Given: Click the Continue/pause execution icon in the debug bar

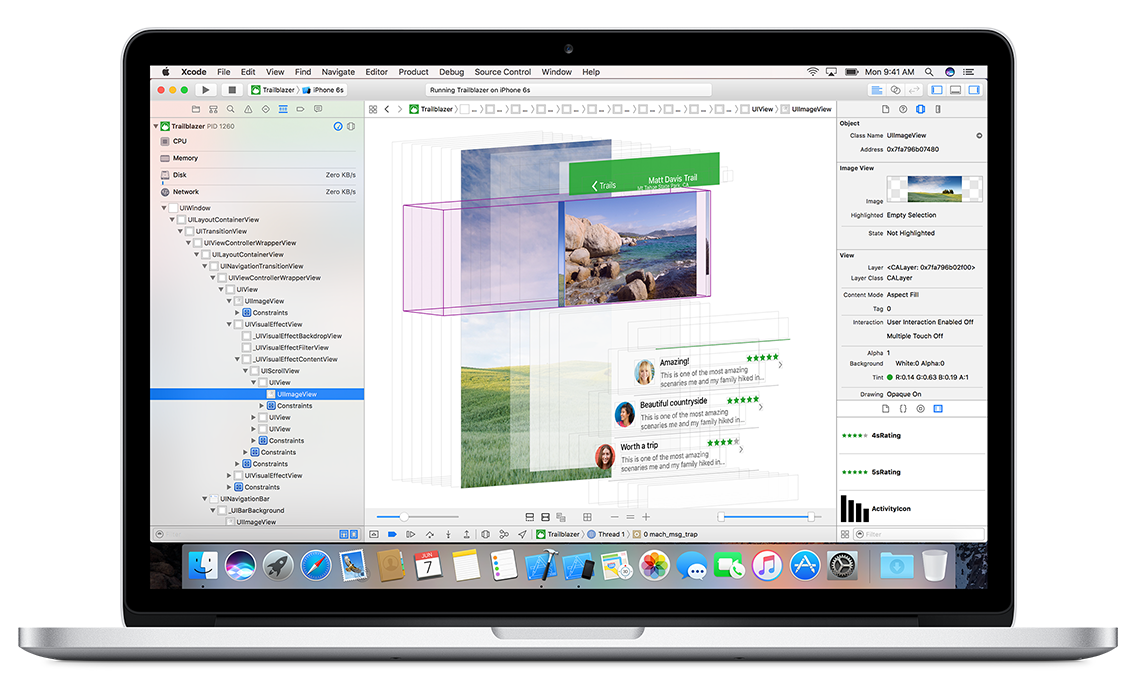Looking at the screenshot, I should point(410,535).
